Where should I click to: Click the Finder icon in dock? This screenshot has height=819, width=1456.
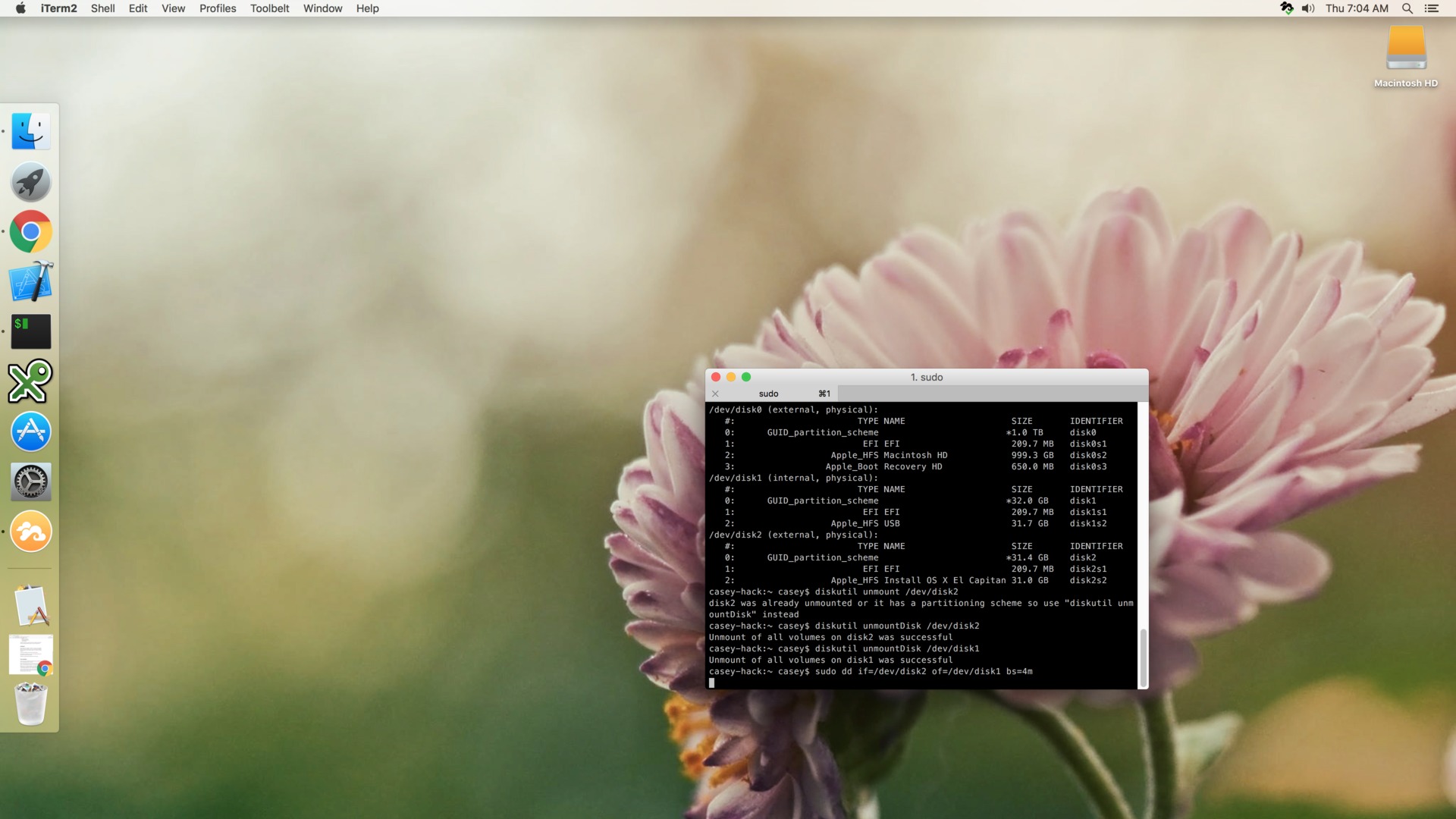point(29,131)
